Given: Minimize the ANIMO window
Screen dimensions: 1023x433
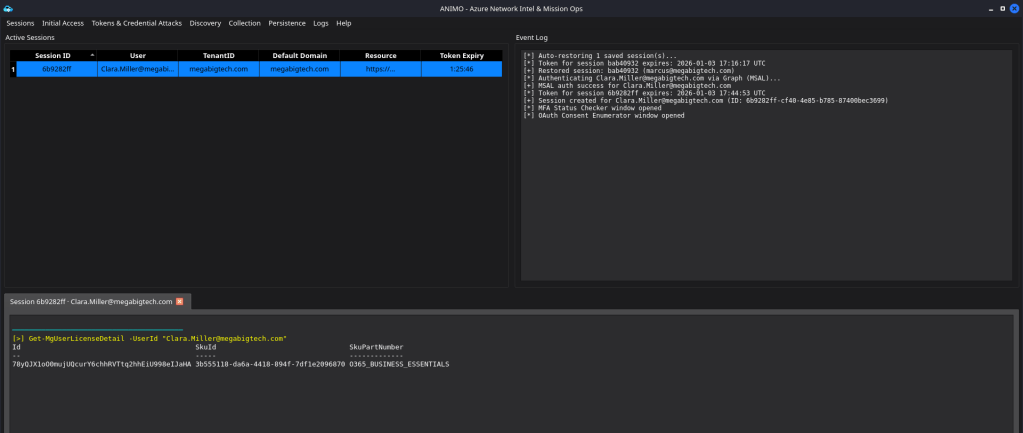Looking at the screenshot, I should 989,8.
